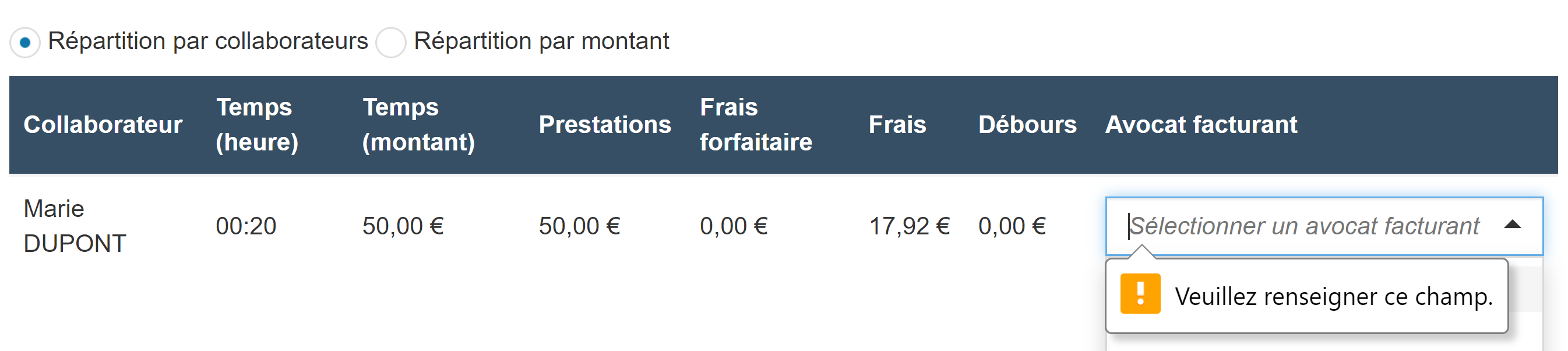Select Répartition par montant radio button
Viewport: 1568px width, 351px height.
[391, 43]
